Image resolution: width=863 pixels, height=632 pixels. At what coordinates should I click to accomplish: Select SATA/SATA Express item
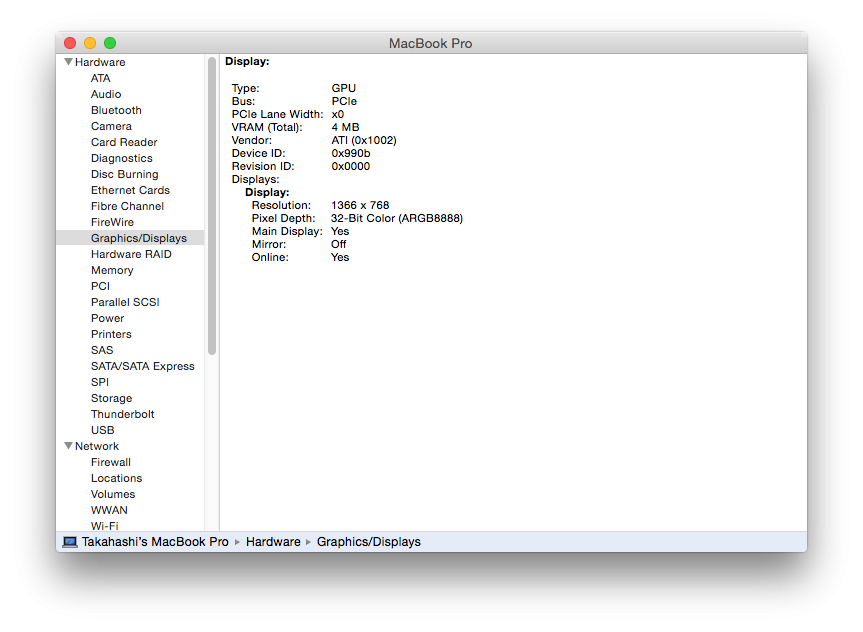point(142,366)
